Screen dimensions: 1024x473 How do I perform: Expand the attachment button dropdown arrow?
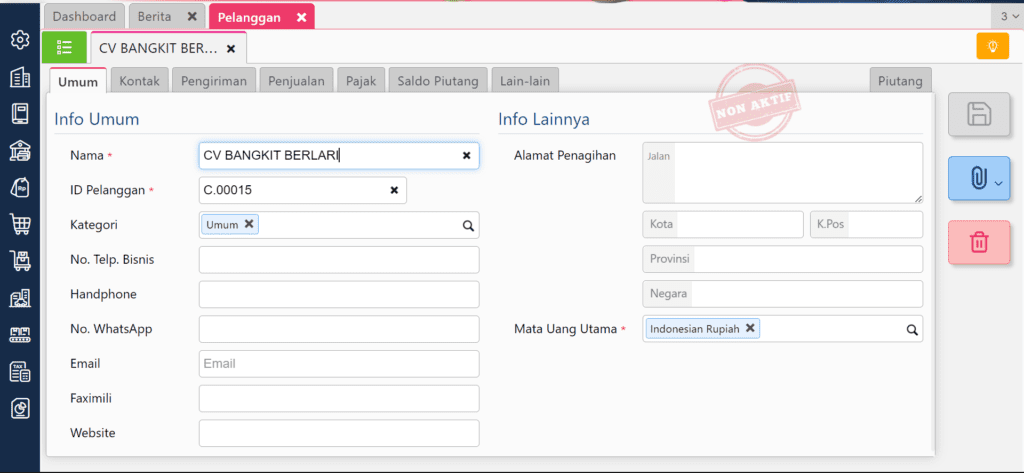[x=997, y=184]
